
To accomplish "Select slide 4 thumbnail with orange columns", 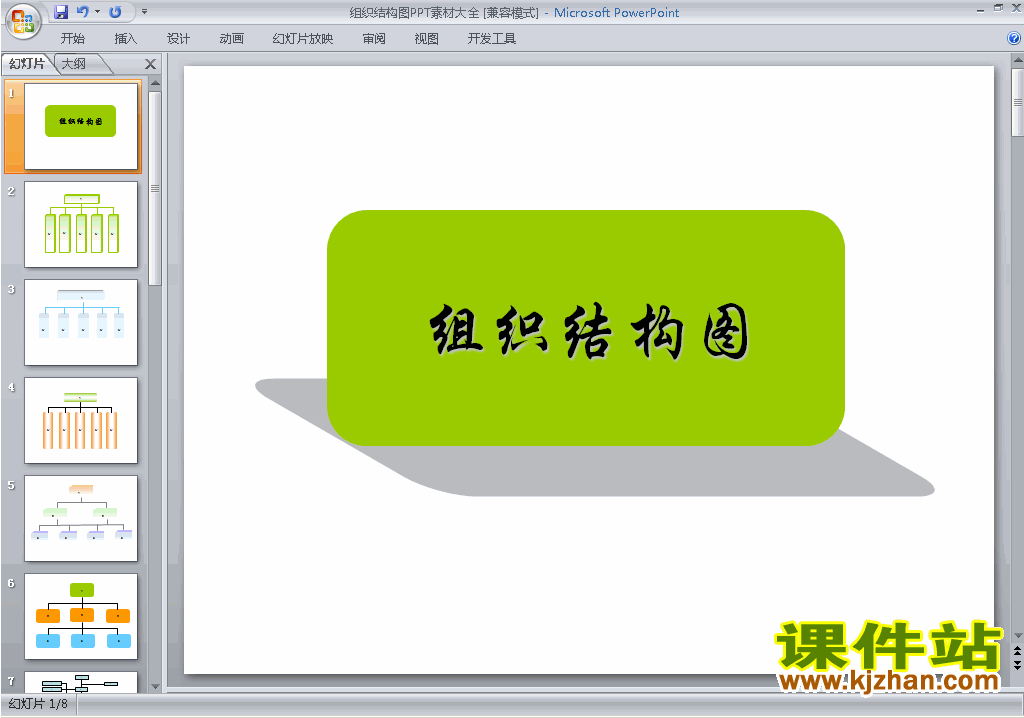I will tap(81, 420).
